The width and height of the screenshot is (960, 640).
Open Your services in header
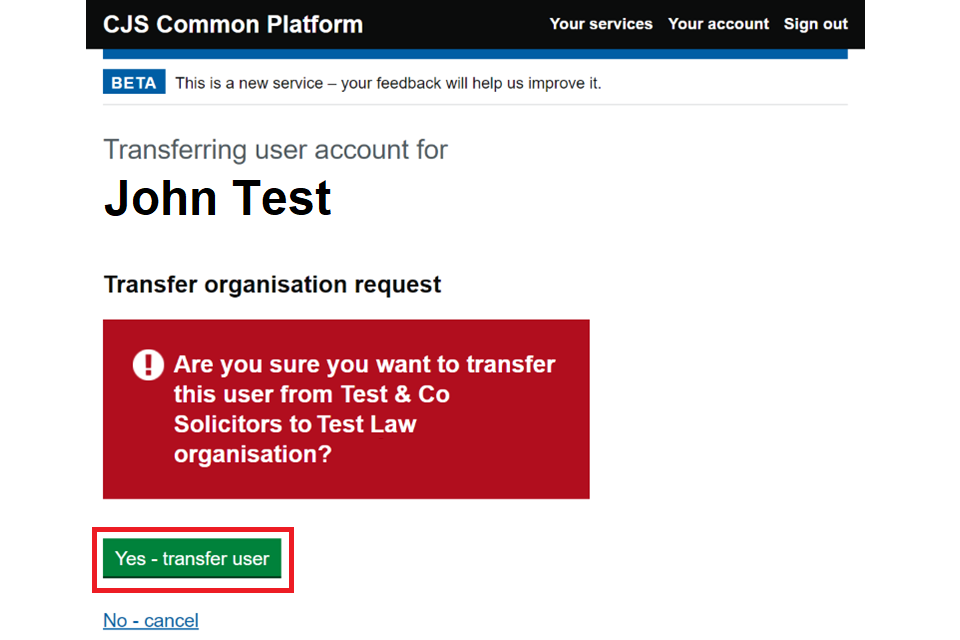pyautogui.click(x=600, y=24)
